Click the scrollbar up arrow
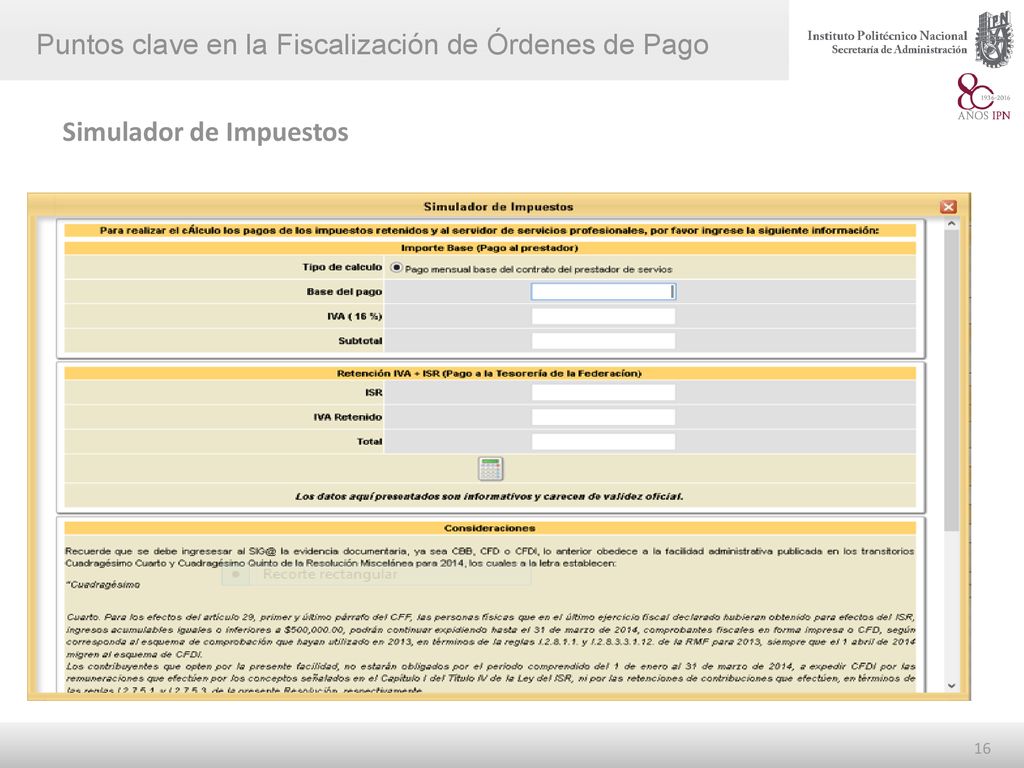Viewport: 1024px width, 768px height. pyautogui.click(x=952, y=224)
